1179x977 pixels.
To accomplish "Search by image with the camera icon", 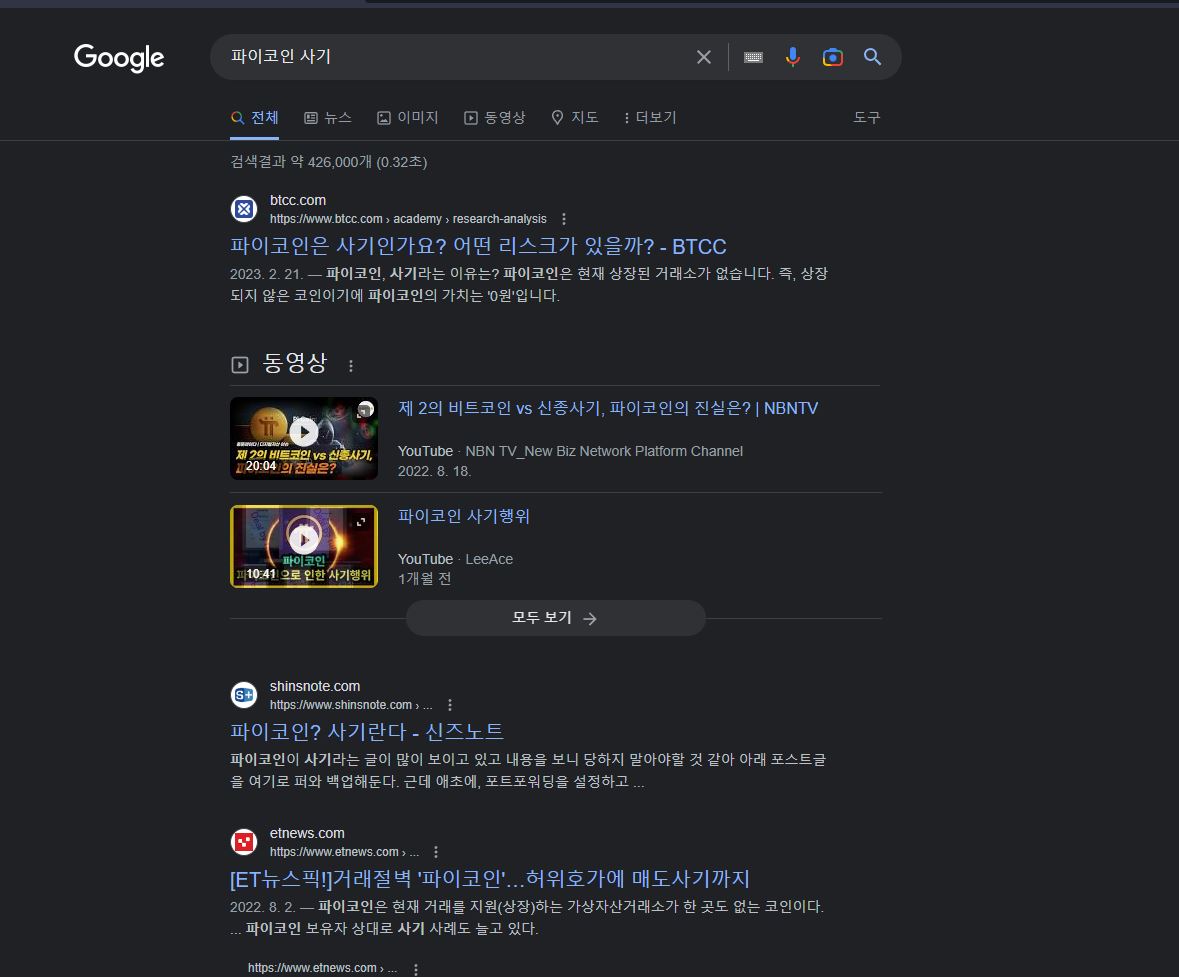I will [832, 57].
